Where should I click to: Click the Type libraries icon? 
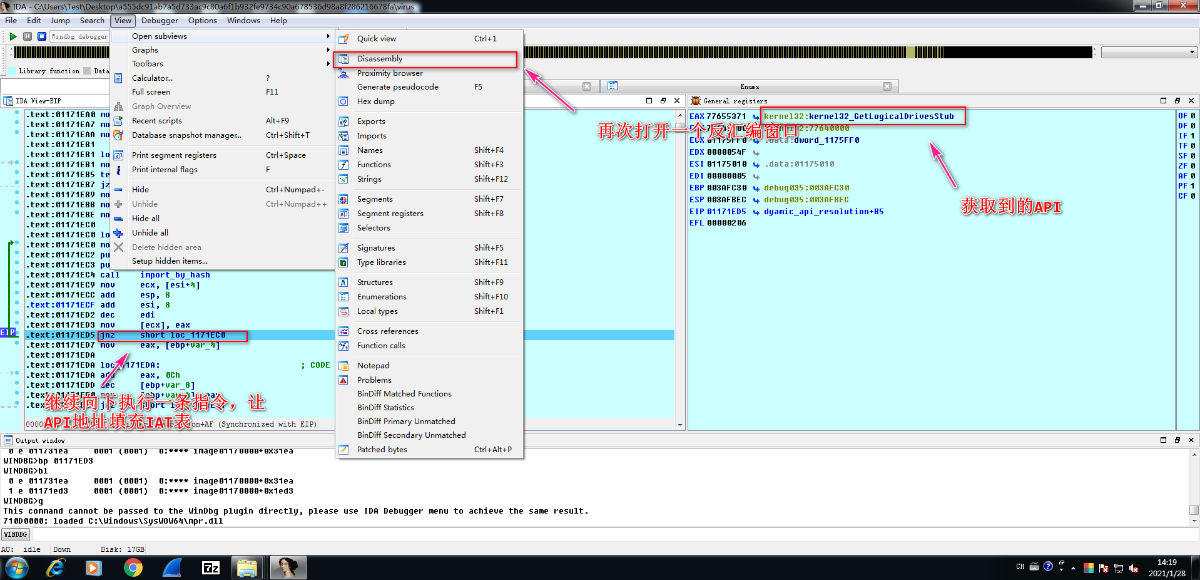pos(343,262)
